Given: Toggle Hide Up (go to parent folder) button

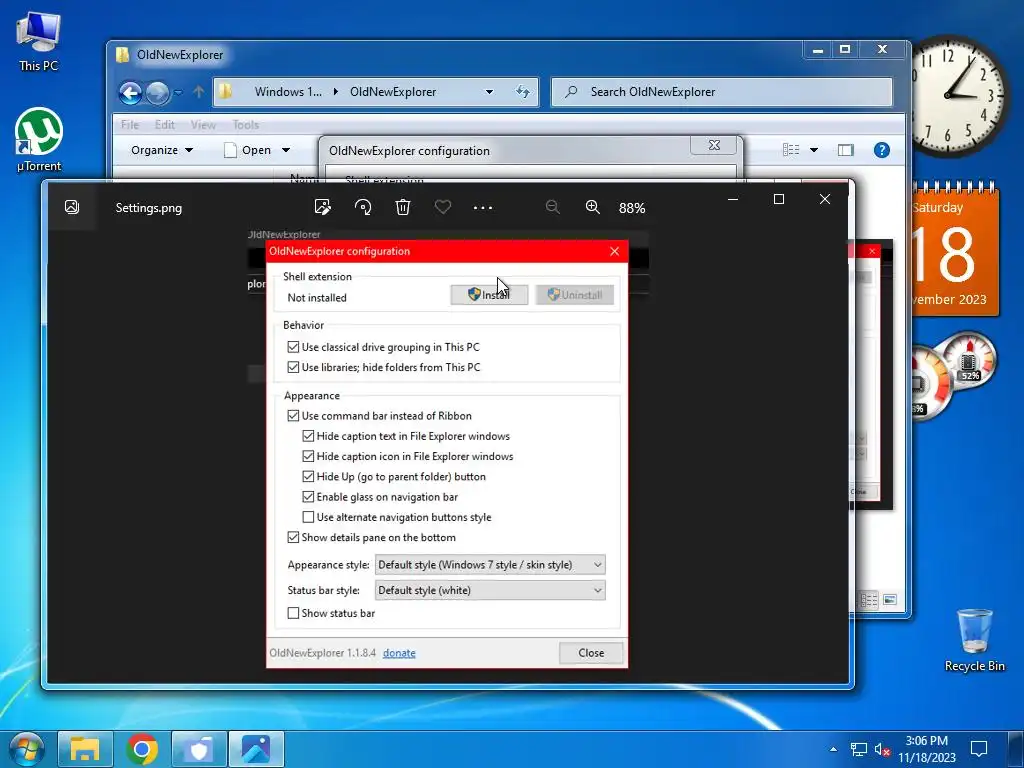Looking at the screenshot, I should pyautogui.click(x=308, y=476).
